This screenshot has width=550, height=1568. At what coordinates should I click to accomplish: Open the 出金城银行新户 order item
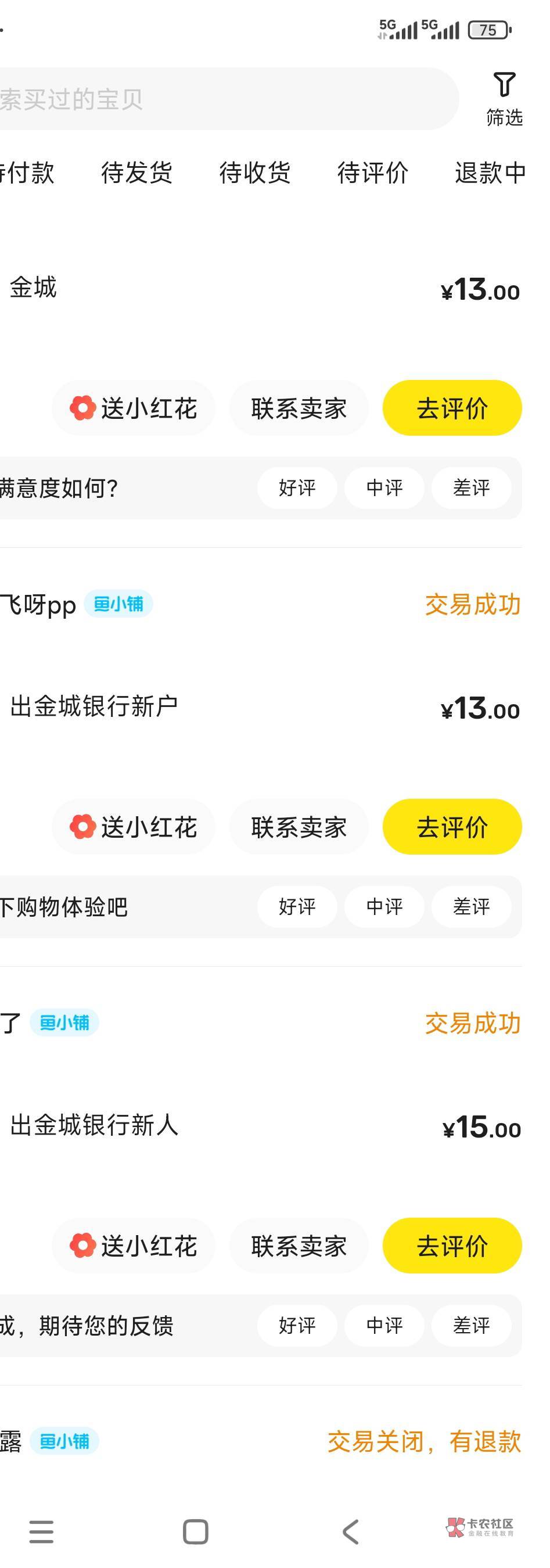click(x=94, y=706)
